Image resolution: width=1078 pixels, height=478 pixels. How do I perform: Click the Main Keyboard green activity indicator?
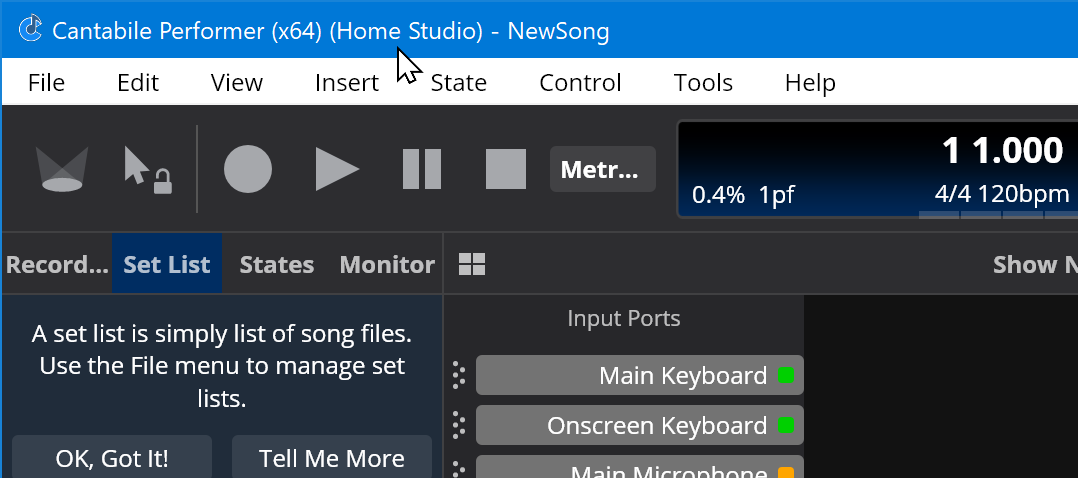pyautogui.click(x=786, y=376)
